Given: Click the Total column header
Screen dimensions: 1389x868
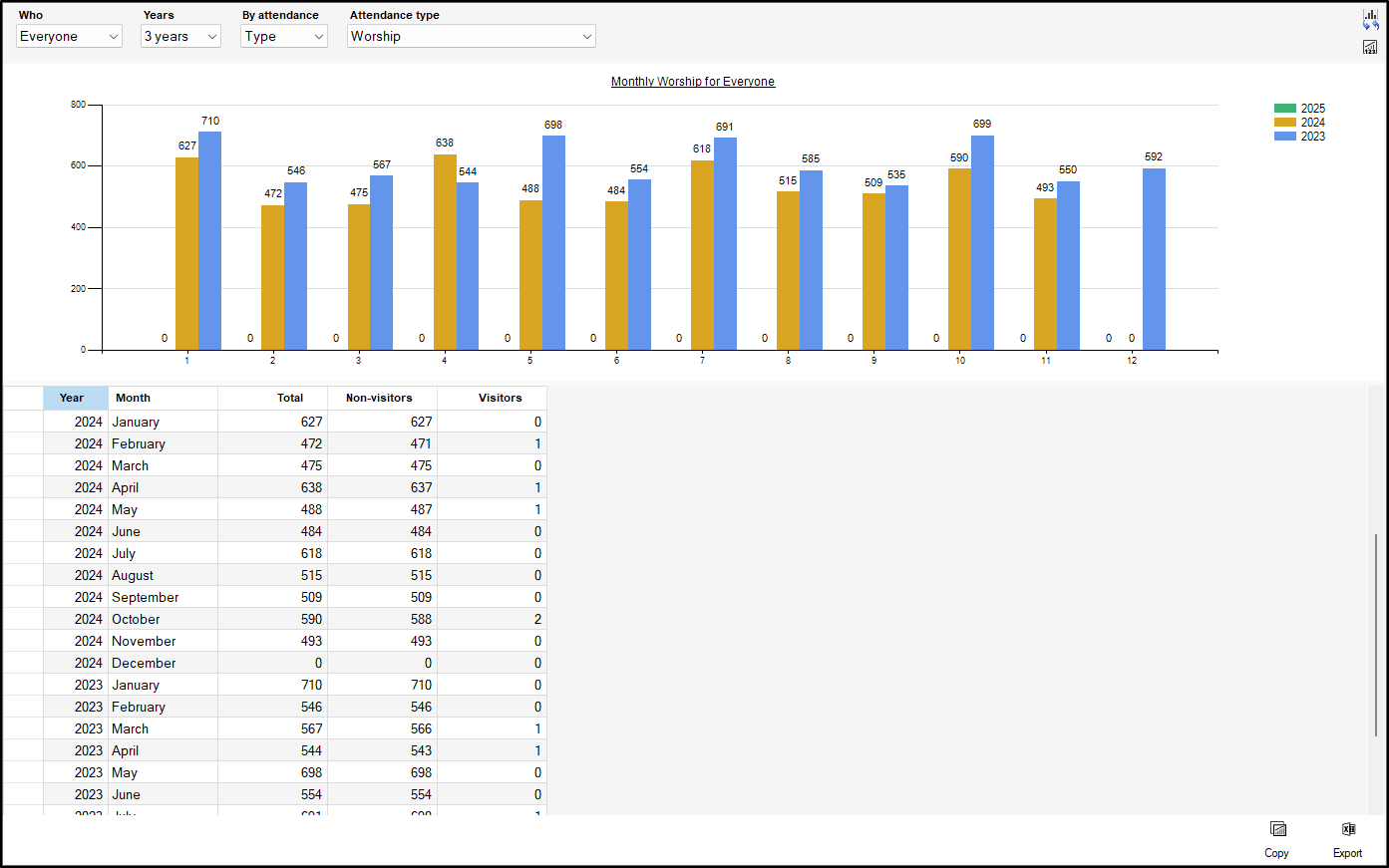Looking at the screenshot, I should tap(289, 398).
